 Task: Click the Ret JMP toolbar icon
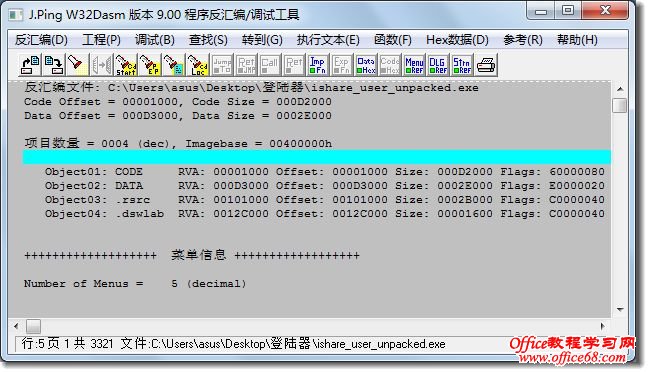click(x=246, y=65)
